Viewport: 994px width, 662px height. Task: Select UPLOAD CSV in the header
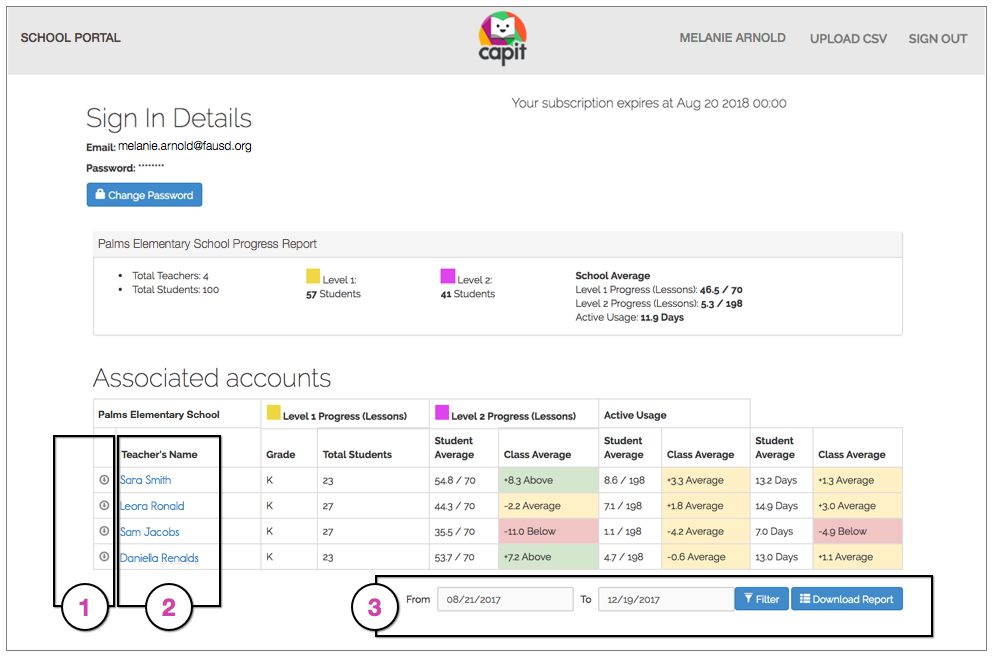[848, 38]
